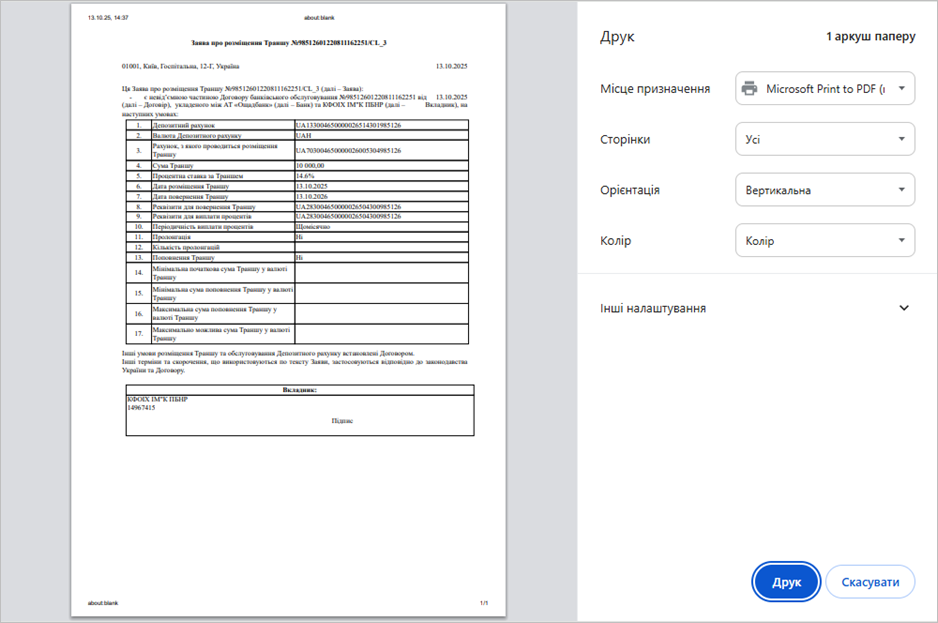Open the Місце призначення destination dropdown
The width and height of the screenshot is (938, 623).
tap(825, 88)
